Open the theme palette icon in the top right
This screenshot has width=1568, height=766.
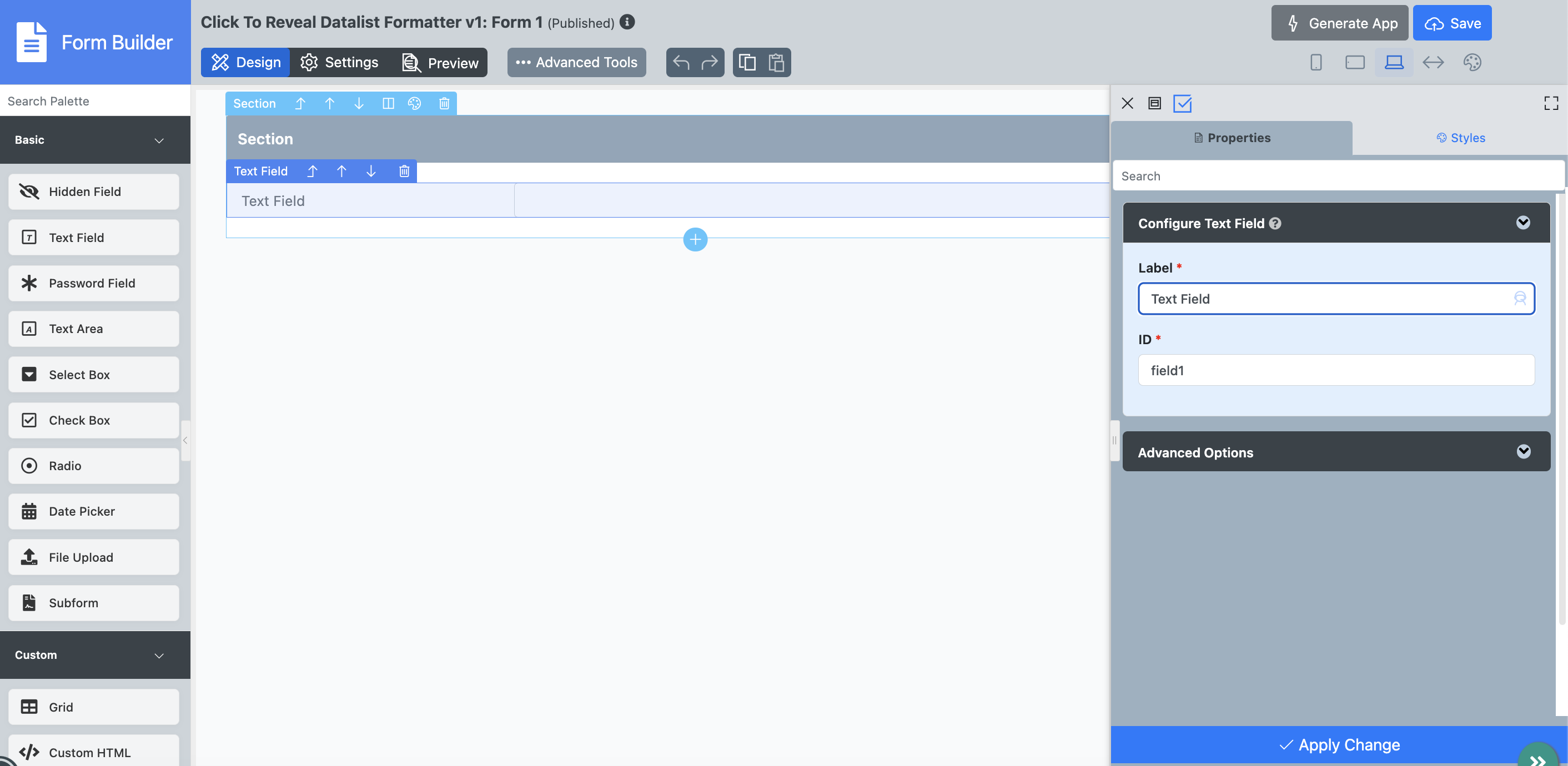pyautogui.click(x=1472, y=62)
